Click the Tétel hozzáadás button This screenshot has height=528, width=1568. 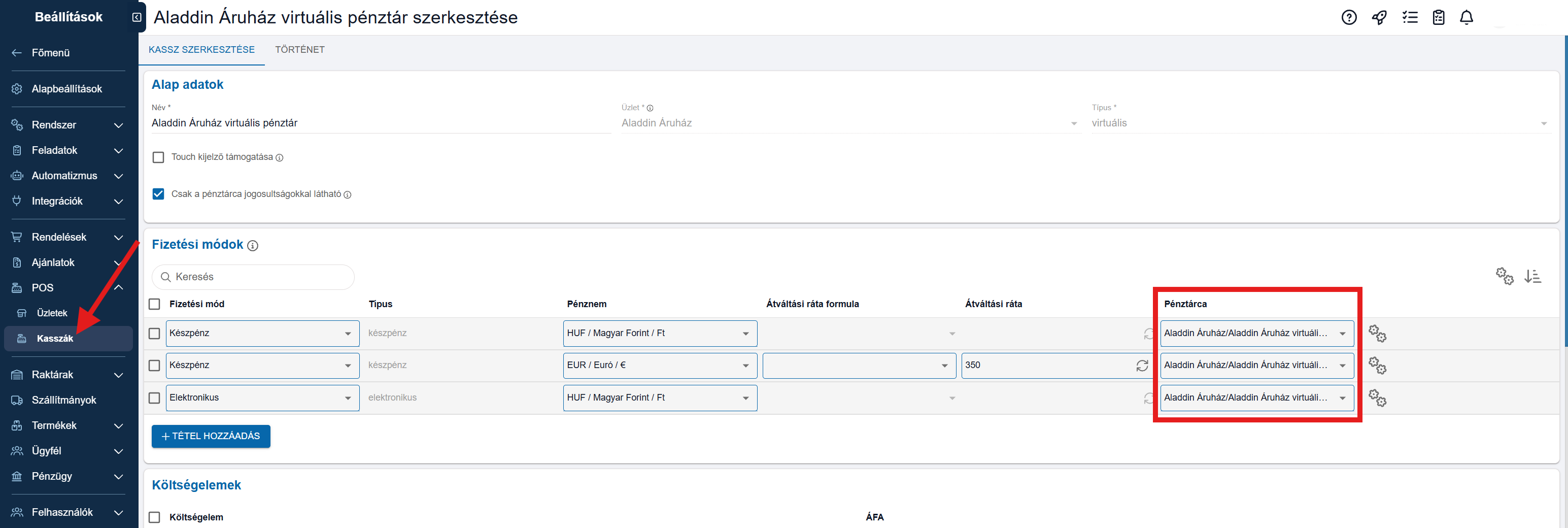point(211,436)
